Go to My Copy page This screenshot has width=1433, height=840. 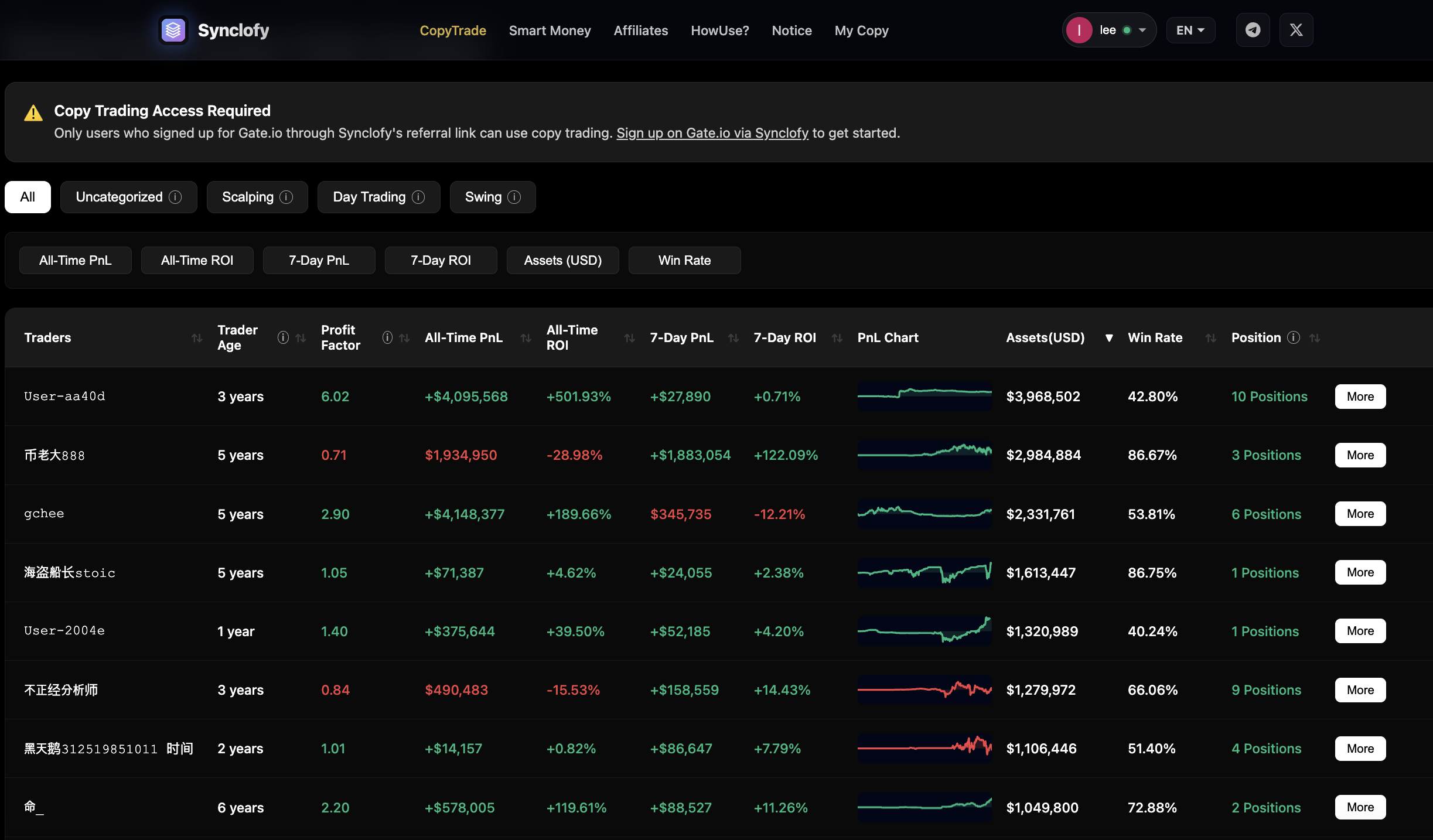tap(861, 30)
